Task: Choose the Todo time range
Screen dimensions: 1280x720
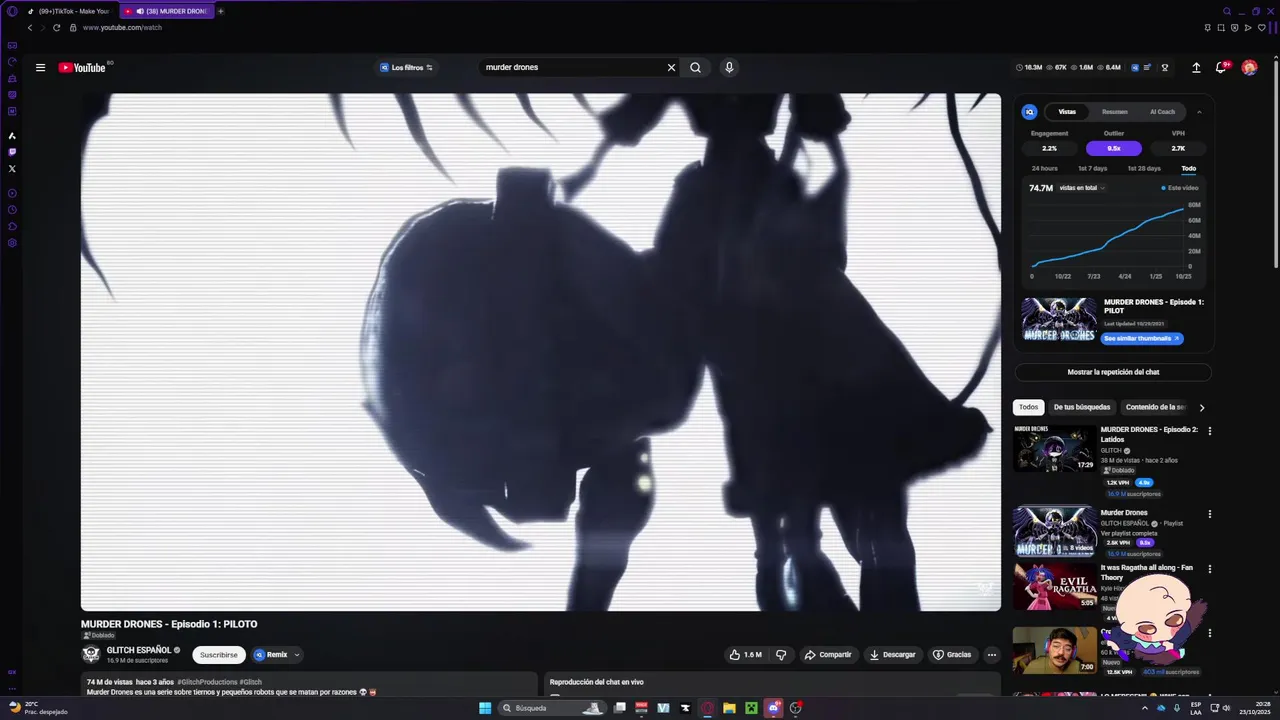Action: [1188, 168]
